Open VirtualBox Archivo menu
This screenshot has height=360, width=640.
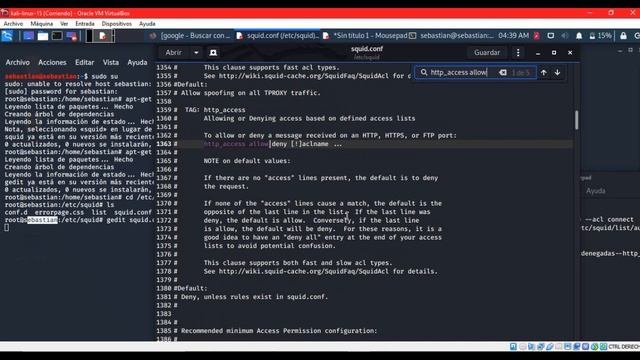(x=13, y=24)
